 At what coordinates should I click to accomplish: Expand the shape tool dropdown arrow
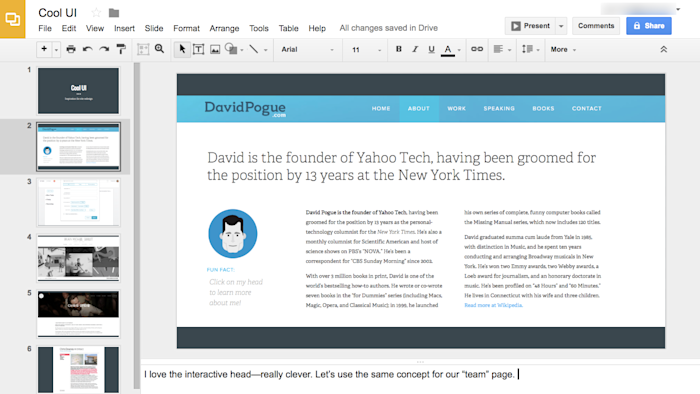pyautogui.click(x=242, y=50)
